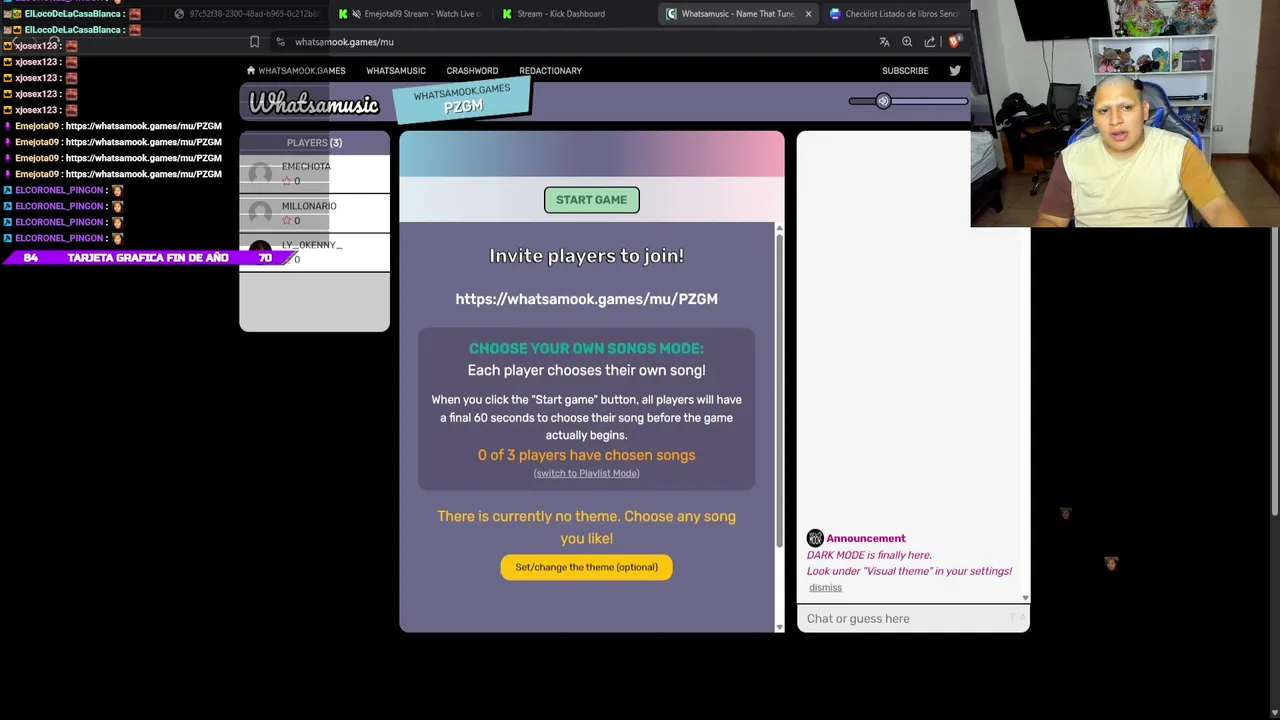Image resolution: width=1280 pixels, height=720 pixels.
Task: Switch to the 97c52f38 browser tab
Action: pos(246,14)
